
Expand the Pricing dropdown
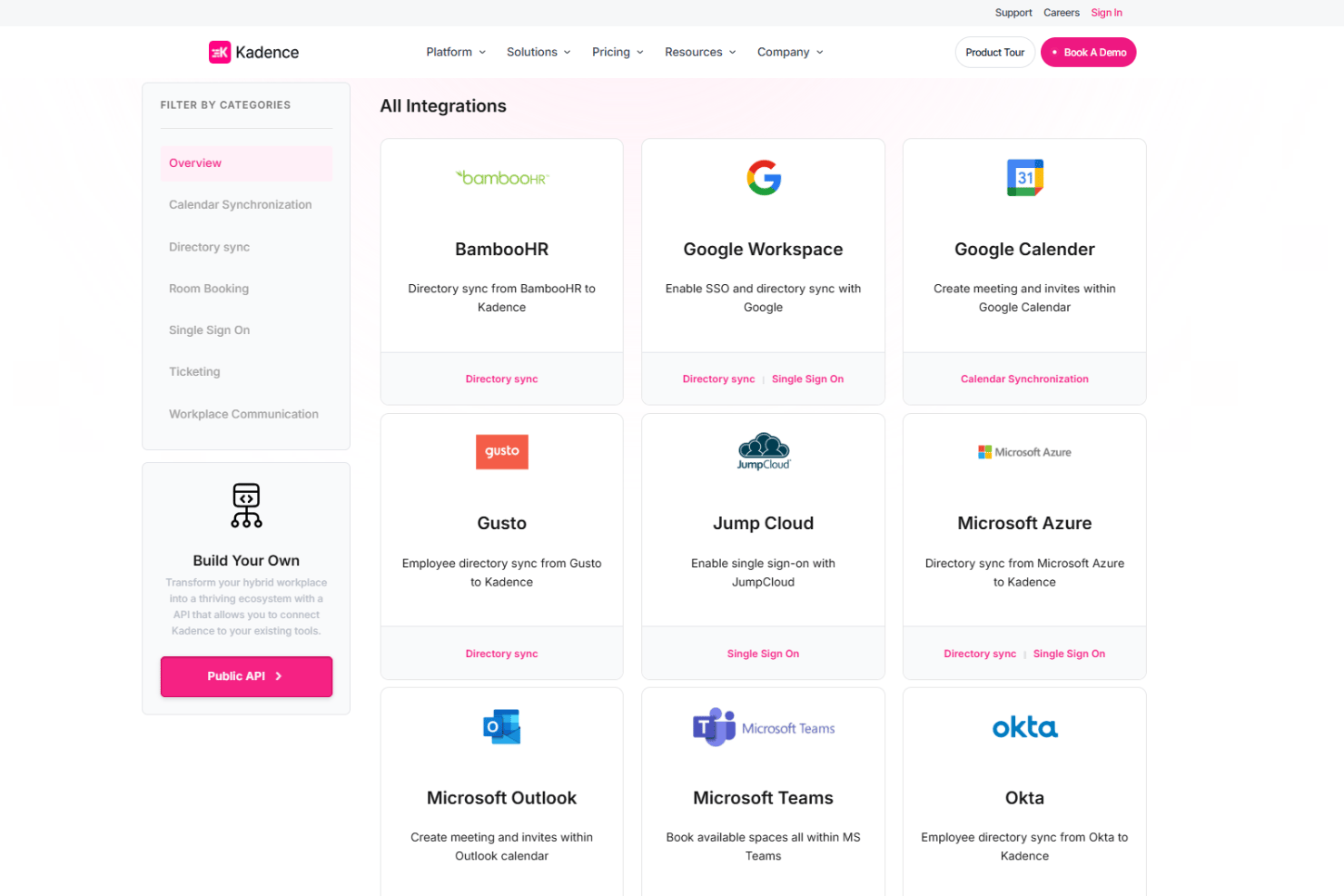click(618, 52)
